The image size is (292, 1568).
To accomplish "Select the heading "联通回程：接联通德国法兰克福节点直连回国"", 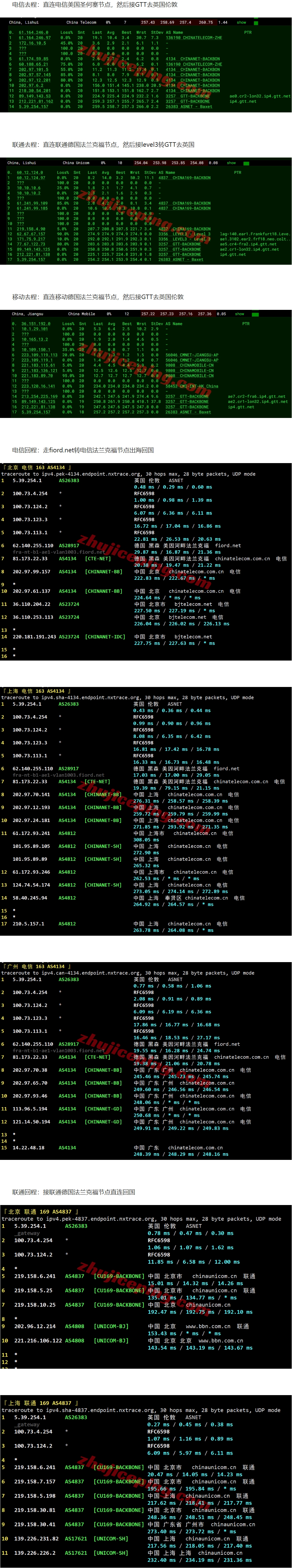I will pyautogui.click(x=74, y=1192).
